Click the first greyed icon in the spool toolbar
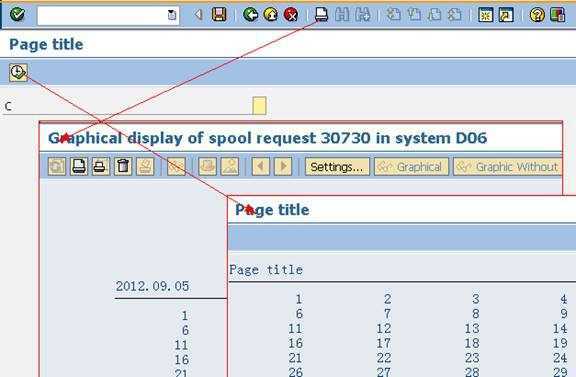This screenshot has height=377, width=576. point(57,167)
